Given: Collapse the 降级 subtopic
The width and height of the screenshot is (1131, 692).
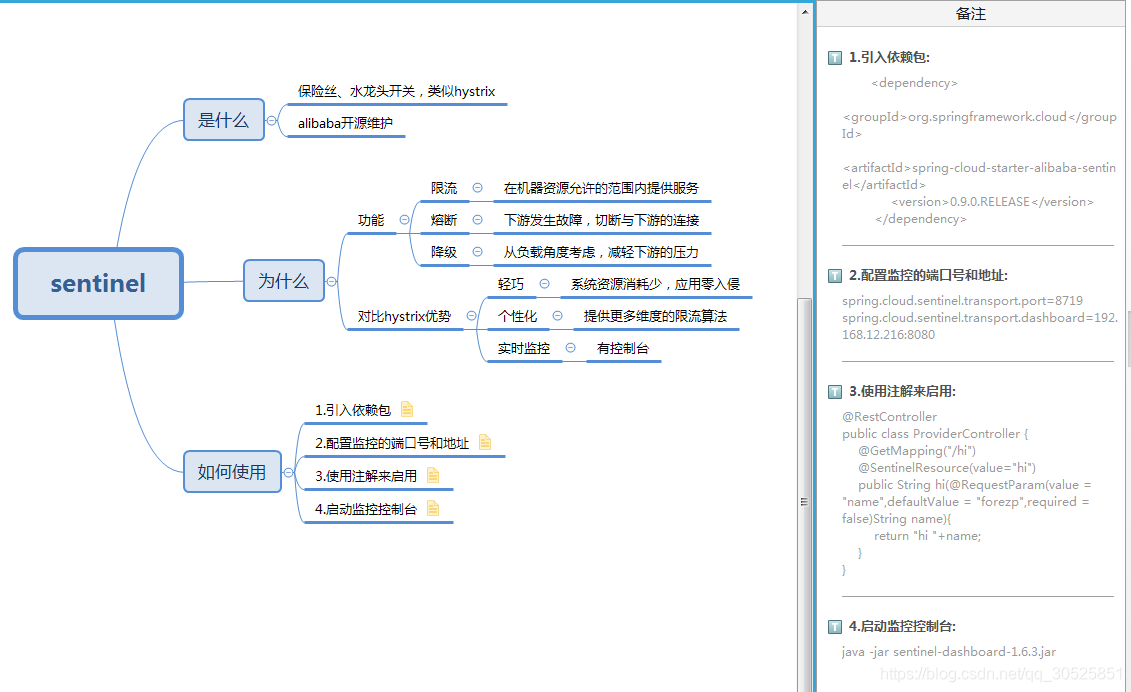Looking at the screenshot, I should pos(478,252).
